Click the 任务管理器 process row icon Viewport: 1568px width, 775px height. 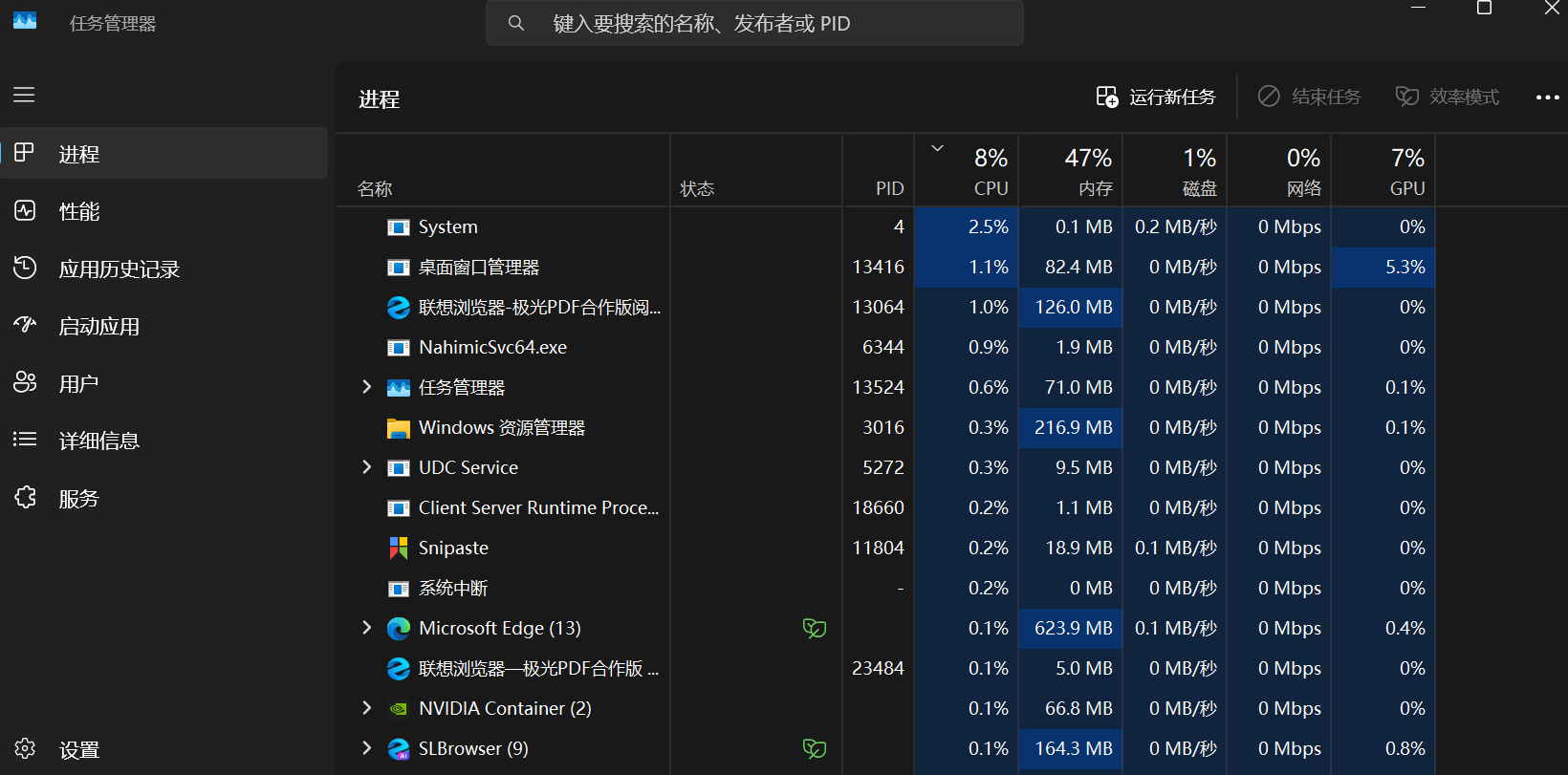[399, 388]
